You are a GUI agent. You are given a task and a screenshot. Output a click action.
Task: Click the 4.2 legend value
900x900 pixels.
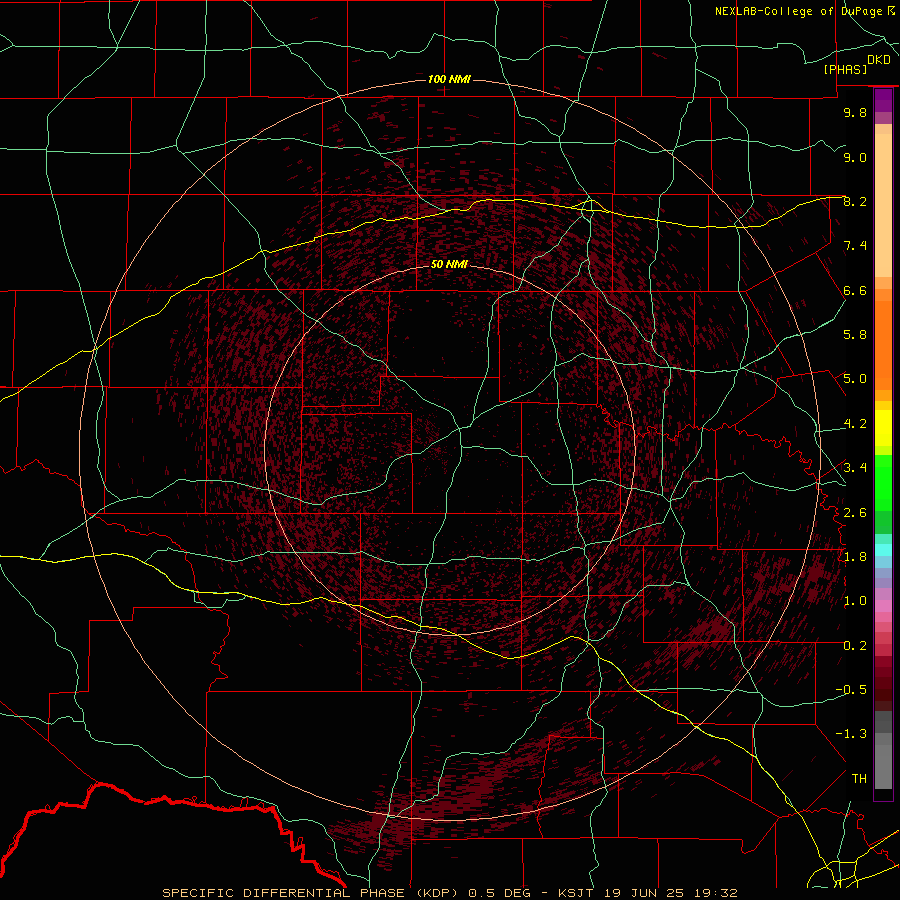(x=855, y=424)
